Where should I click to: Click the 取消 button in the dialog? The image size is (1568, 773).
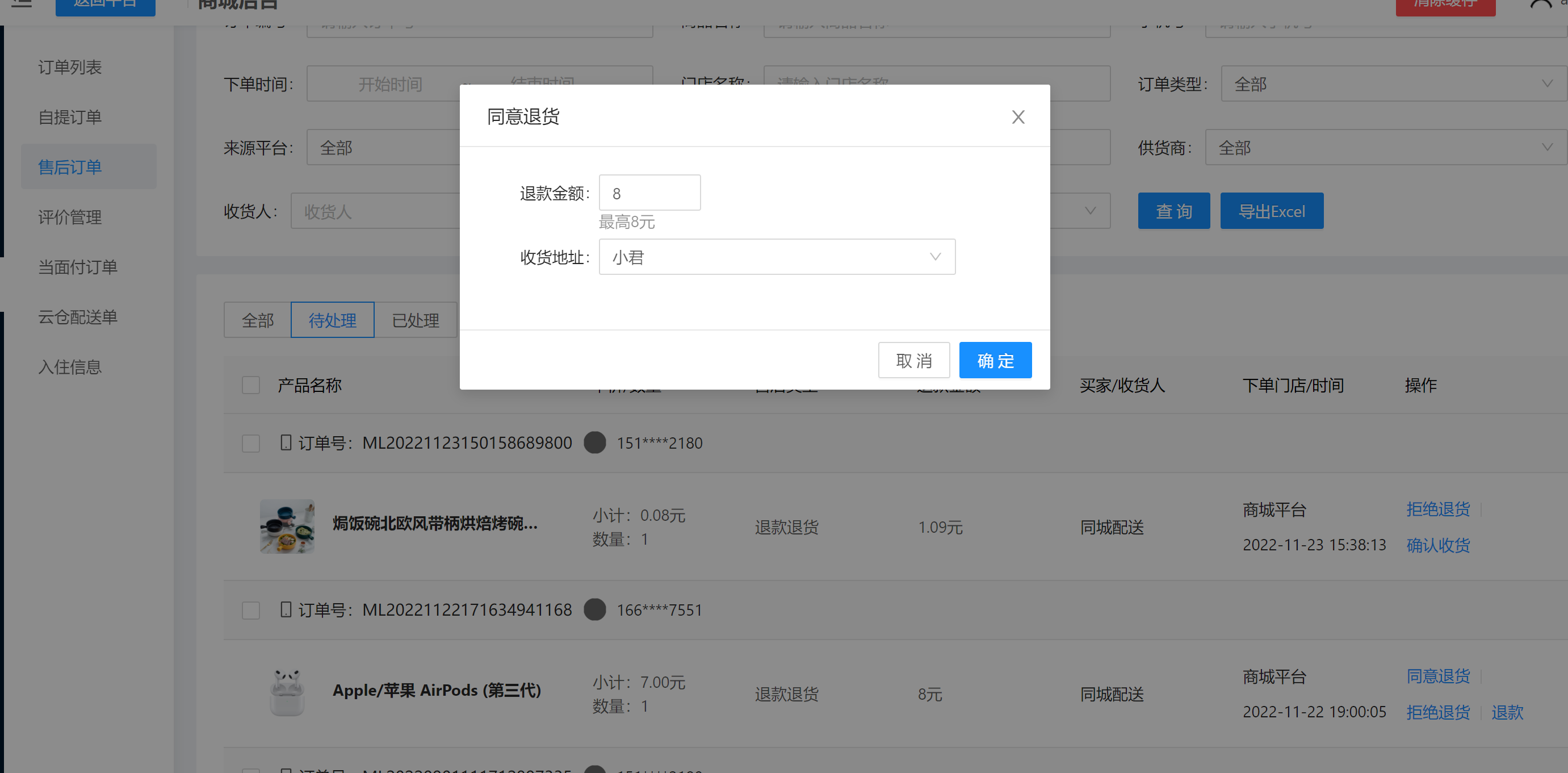pyautogui.click(x=913, y=361)
